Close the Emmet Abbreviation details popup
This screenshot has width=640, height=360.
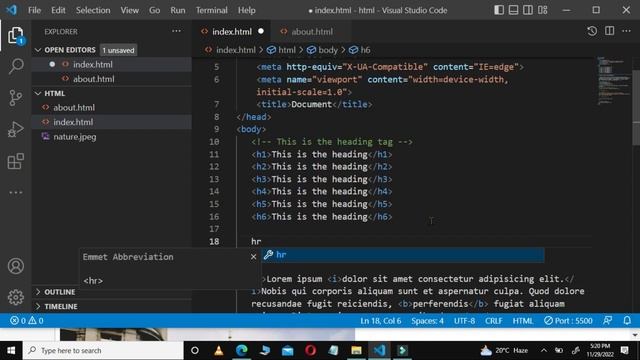click(253, 257)
